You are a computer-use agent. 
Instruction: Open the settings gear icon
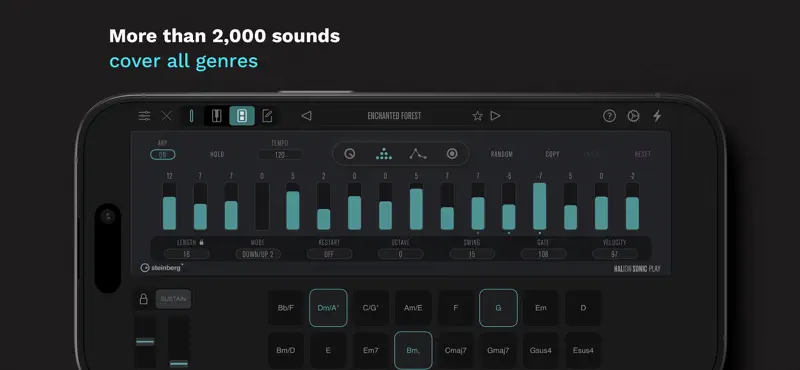click(633, 116)
